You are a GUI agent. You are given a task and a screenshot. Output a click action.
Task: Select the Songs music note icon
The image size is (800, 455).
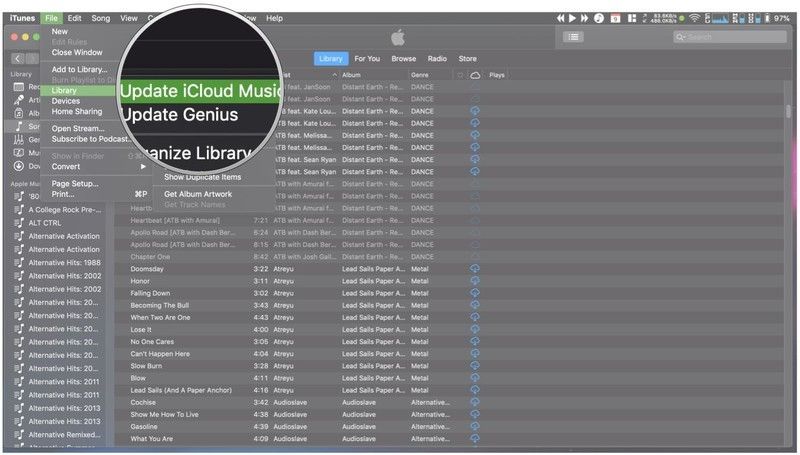[x=18, y=126]
